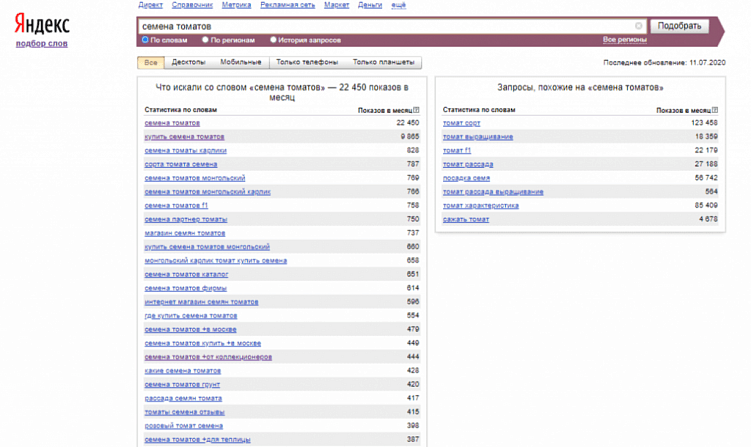Open рассада семян томата query
Viewport: 751px width, 447px height.
(183, 399)
